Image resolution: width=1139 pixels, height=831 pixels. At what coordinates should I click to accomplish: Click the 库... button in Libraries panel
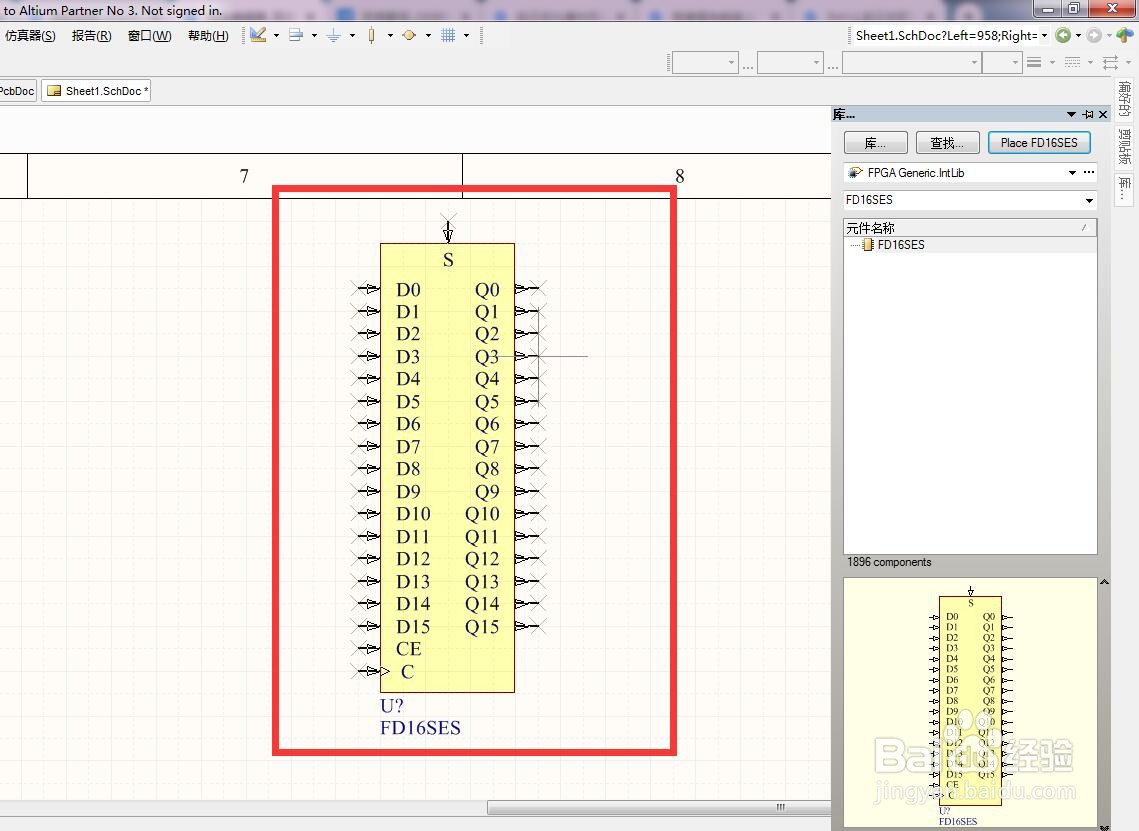click(875, 142)
